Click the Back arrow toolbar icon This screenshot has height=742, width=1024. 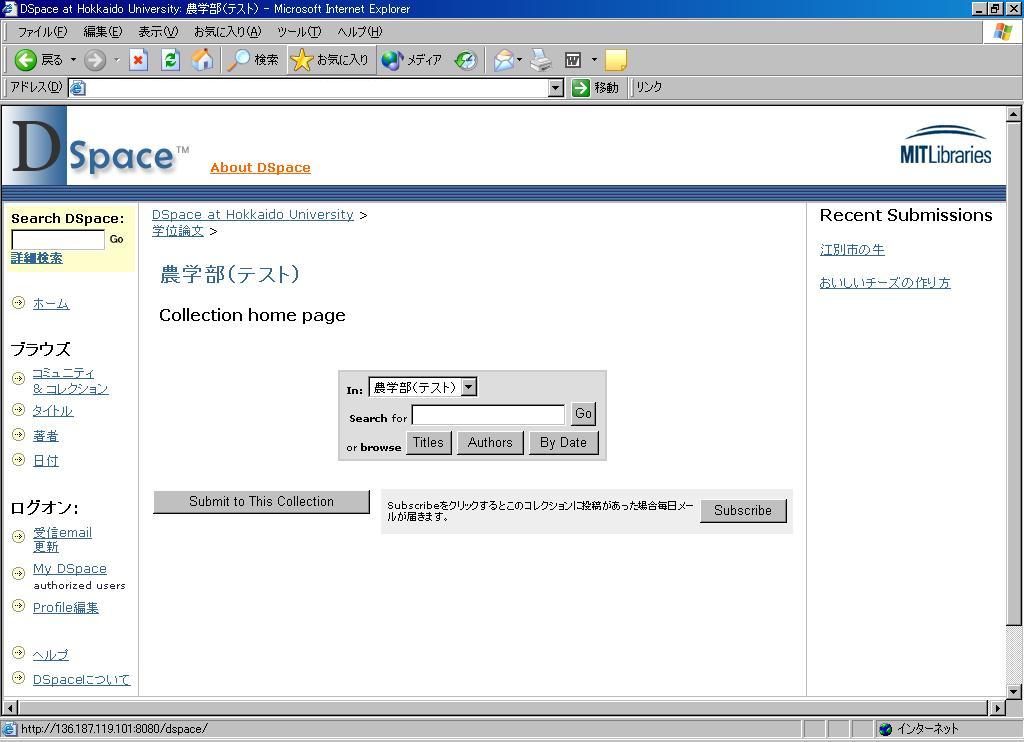tap(25, 60)
